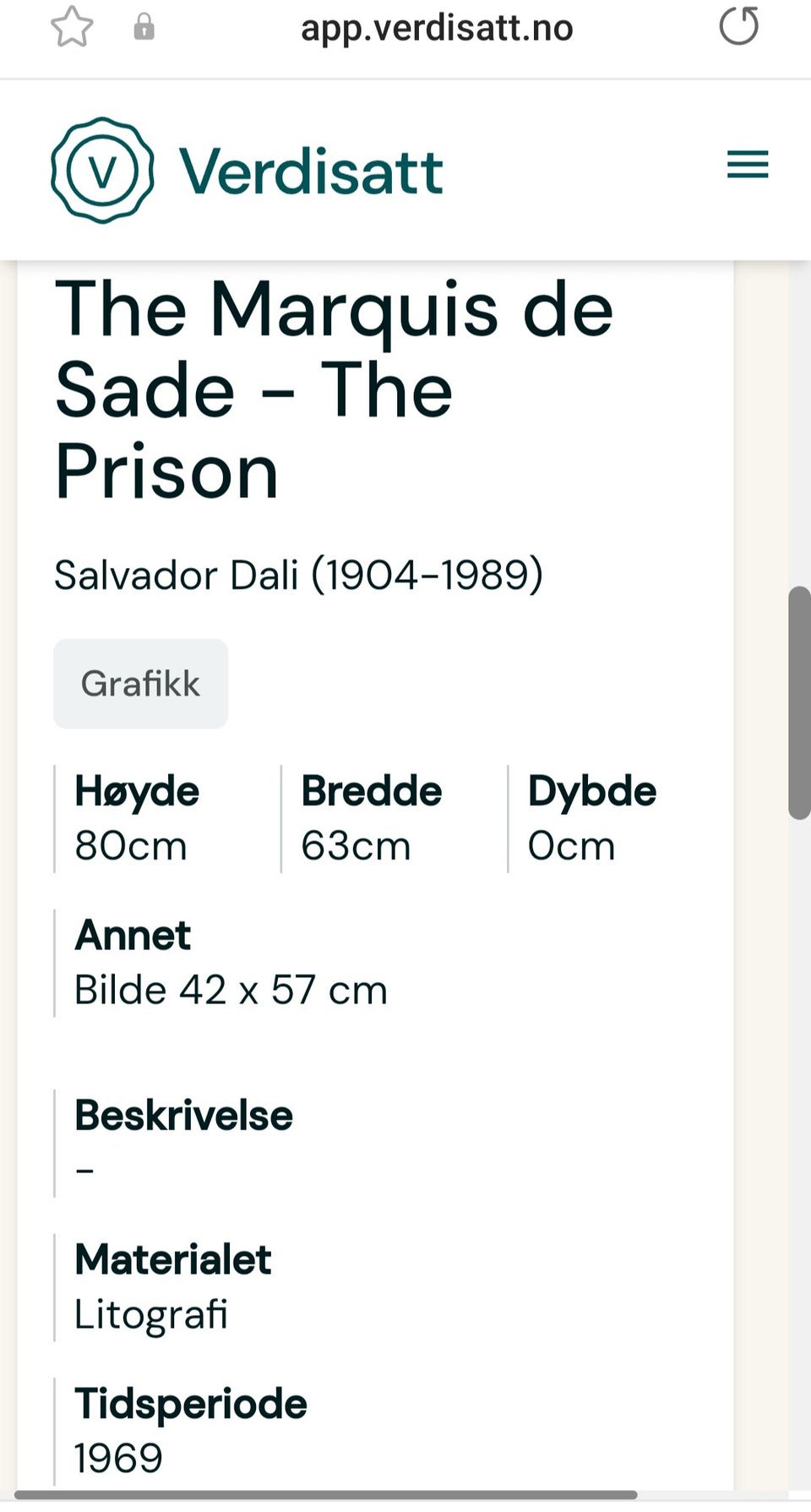The image size is (811, 1512).
Task: Select the artwork title heading
Action: [x=335, y=388]
